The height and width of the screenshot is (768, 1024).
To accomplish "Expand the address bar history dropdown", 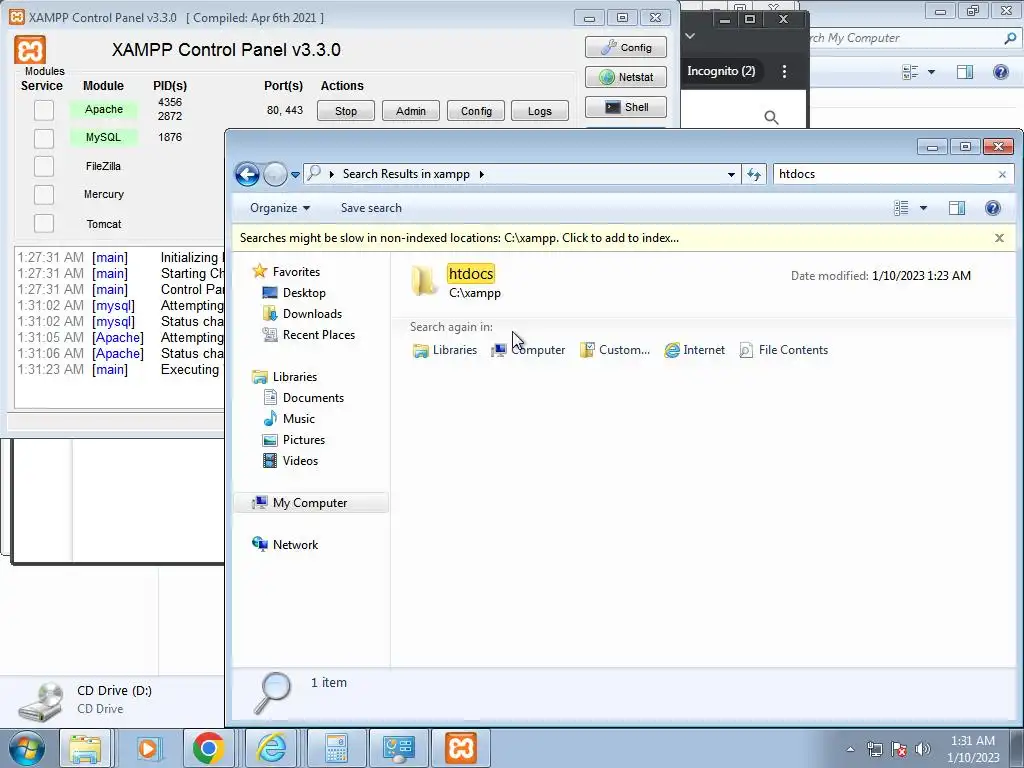I will point(731,174).
